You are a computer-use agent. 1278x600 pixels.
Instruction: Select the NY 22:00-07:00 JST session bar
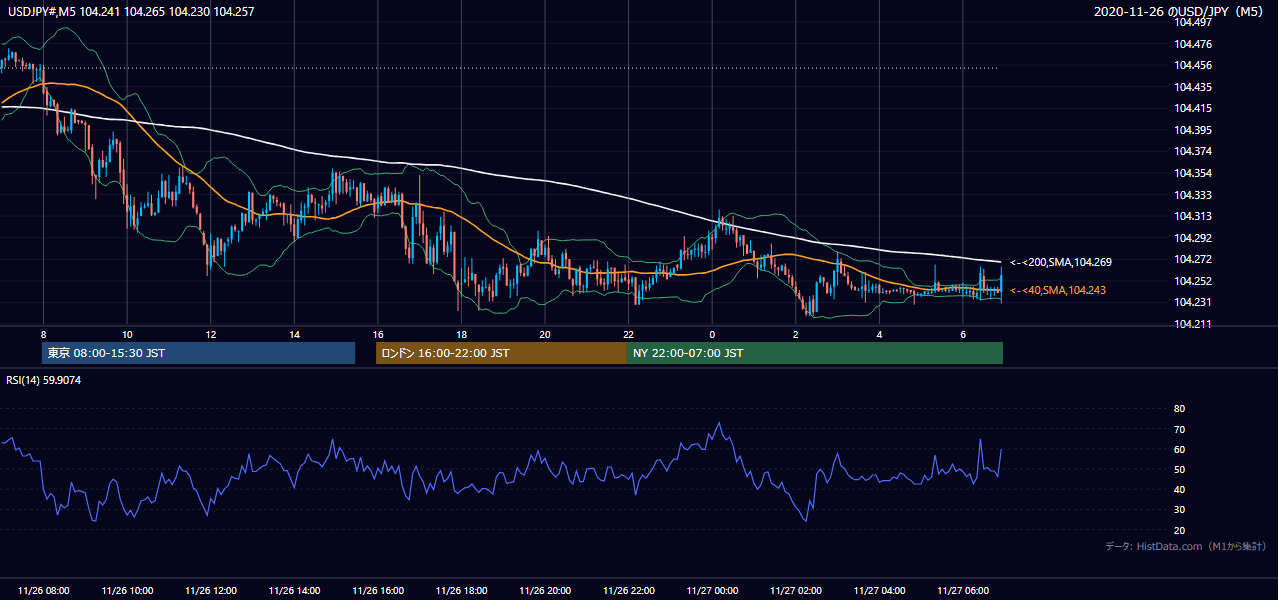click(x=815, y=353)
